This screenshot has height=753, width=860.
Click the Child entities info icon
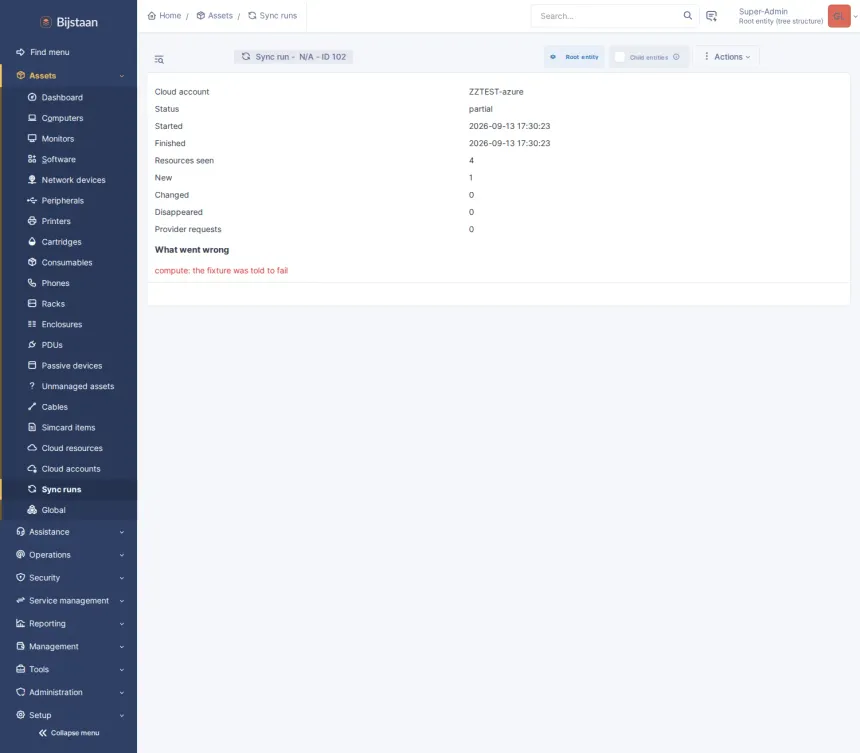(x=676, y=57)
